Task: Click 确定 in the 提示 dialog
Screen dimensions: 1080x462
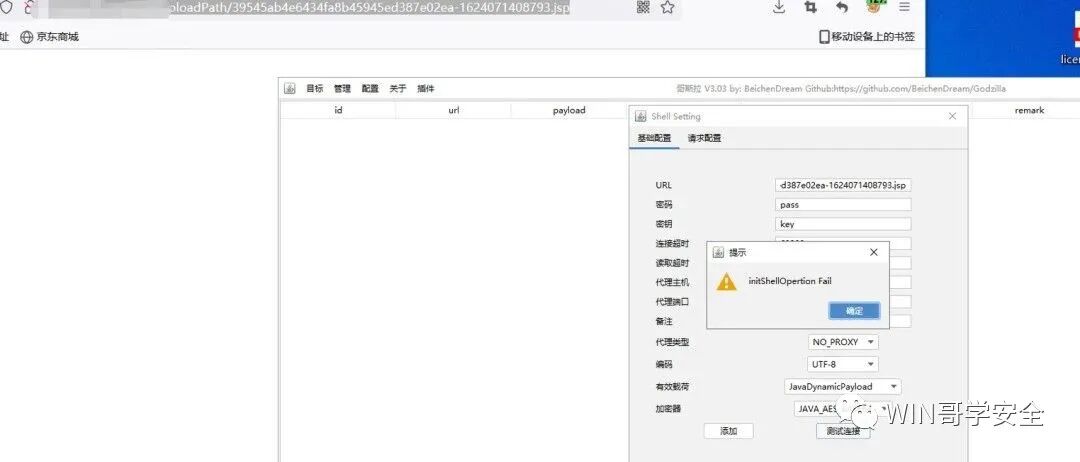Action: coord(854,311)
